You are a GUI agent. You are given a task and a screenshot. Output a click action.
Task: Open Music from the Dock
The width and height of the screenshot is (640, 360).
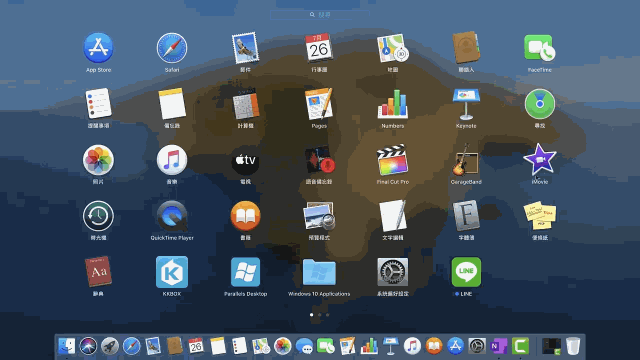413,346
